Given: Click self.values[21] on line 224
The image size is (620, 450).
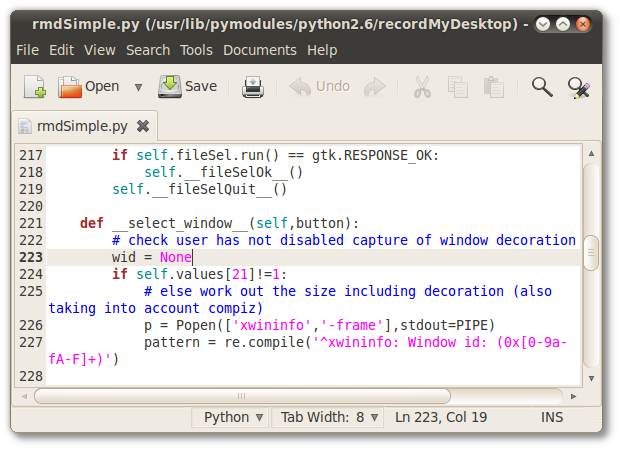Looking at the screenshot, I should 196,274.
